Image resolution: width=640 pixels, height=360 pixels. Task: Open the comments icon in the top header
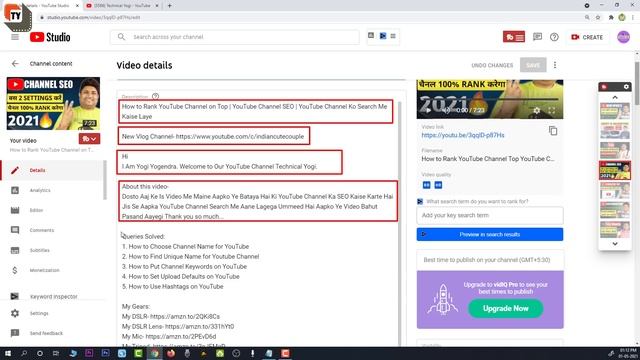pyautogui.click(x=538, y=37)
